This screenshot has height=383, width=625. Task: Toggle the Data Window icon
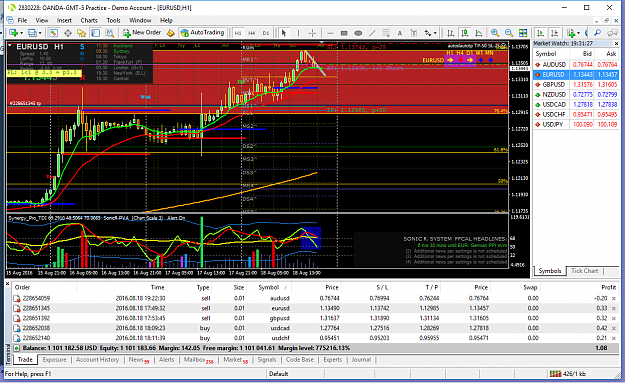pos(68,33)
